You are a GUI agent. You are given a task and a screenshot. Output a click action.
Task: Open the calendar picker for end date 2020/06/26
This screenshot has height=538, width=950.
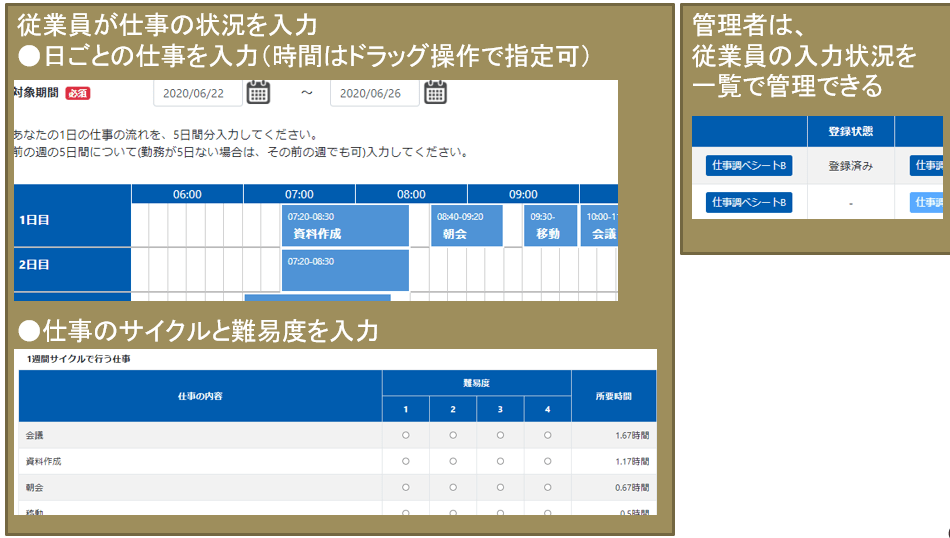[435, 93]
